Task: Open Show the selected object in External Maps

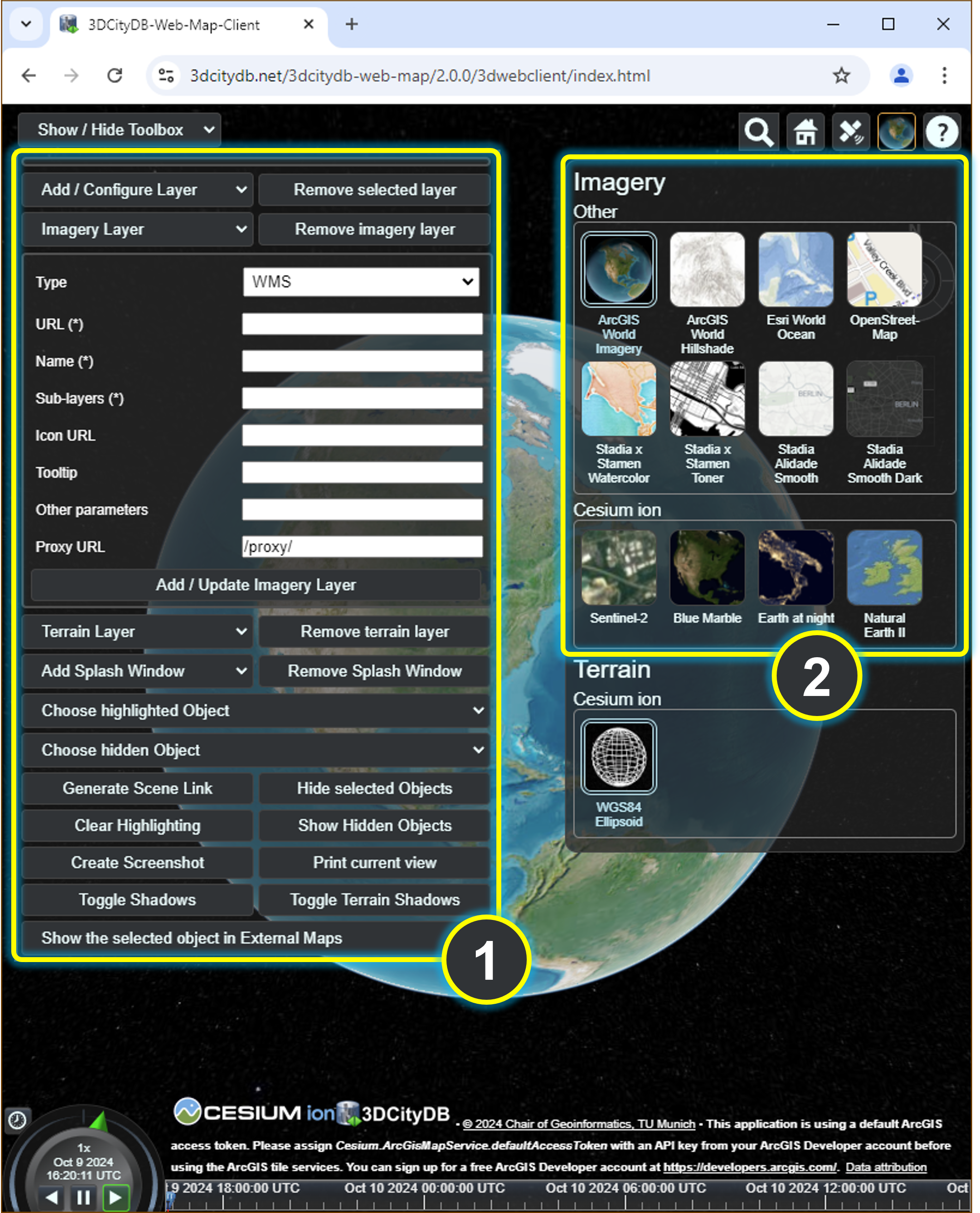Action: (256, 938)
